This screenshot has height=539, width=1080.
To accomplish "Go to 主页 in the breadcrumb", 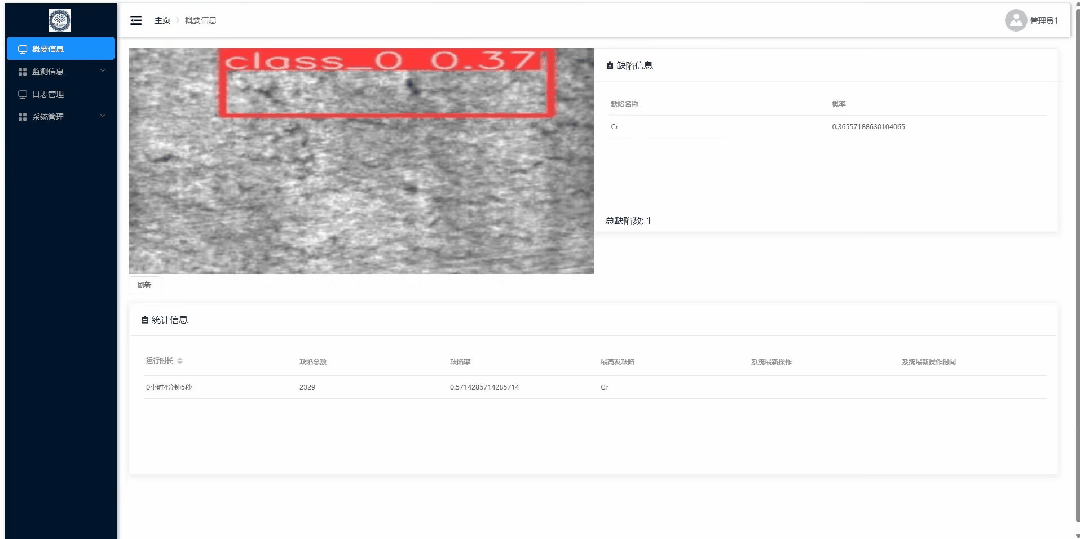I will click(162, 21).
